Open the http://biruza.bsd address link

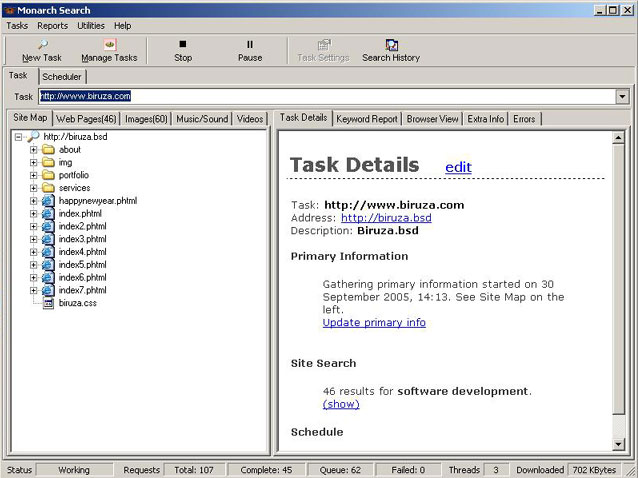[386, 218]
